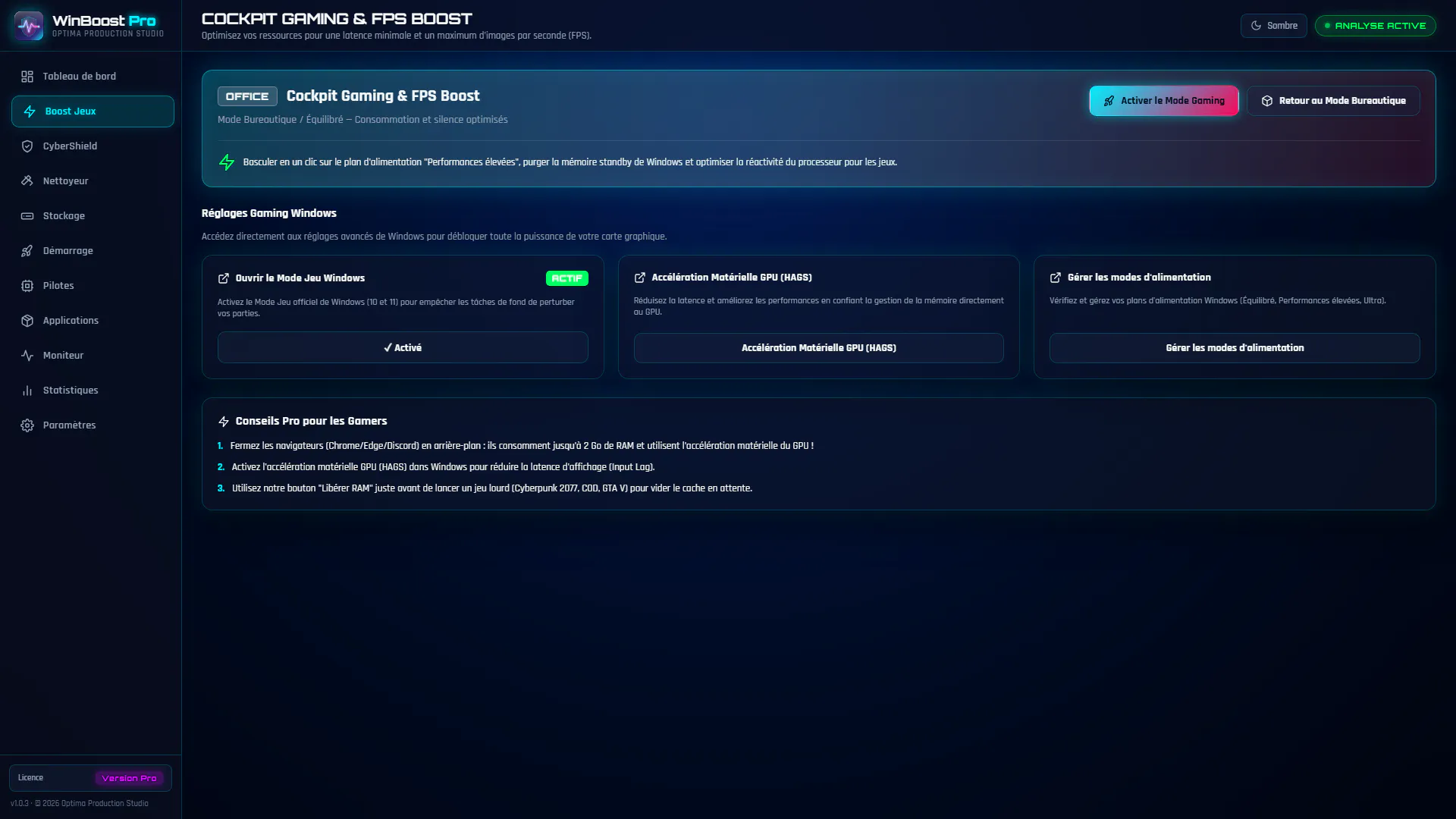
Task: Click the OFFICE mode badge
Action: 247,96
